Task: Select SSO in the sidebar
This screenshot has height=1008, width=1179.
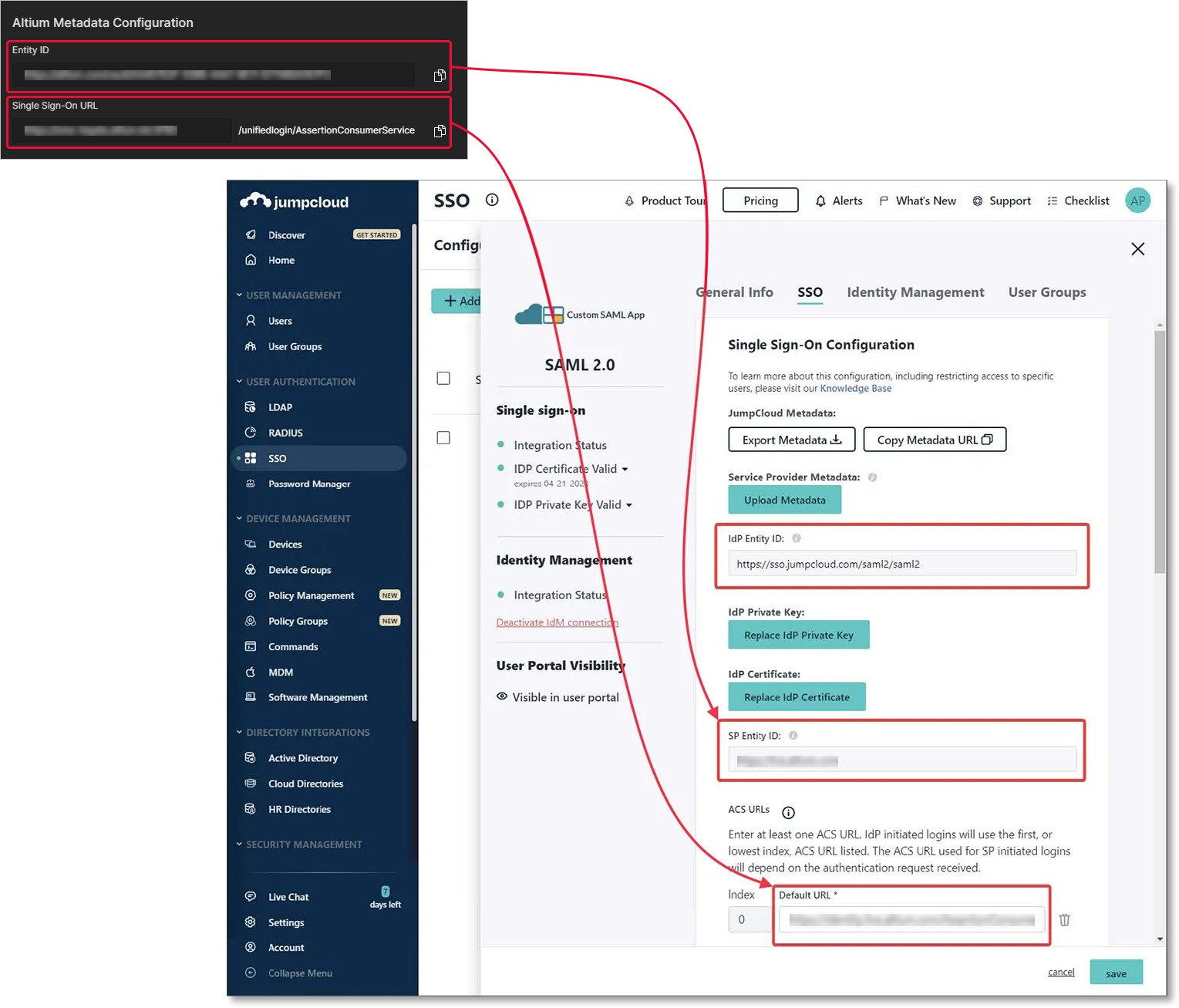Action: [319, 458]
